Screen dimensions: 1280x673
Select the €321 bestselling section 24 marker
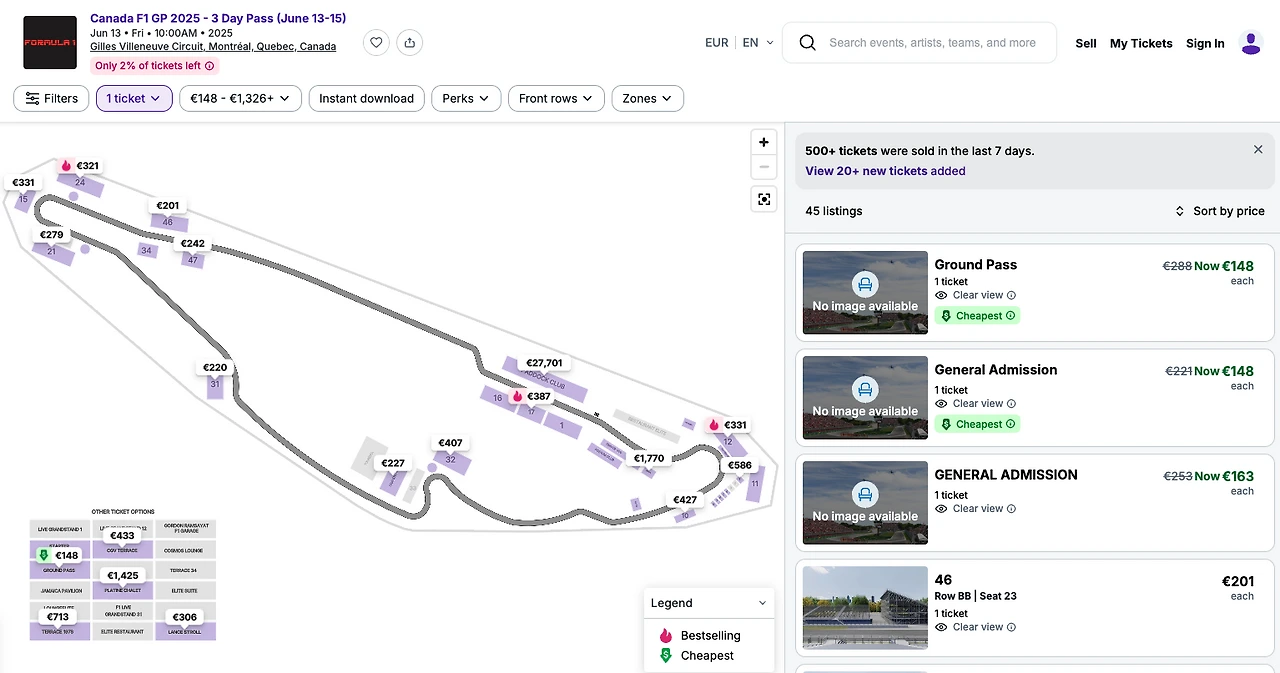(80, 166)
